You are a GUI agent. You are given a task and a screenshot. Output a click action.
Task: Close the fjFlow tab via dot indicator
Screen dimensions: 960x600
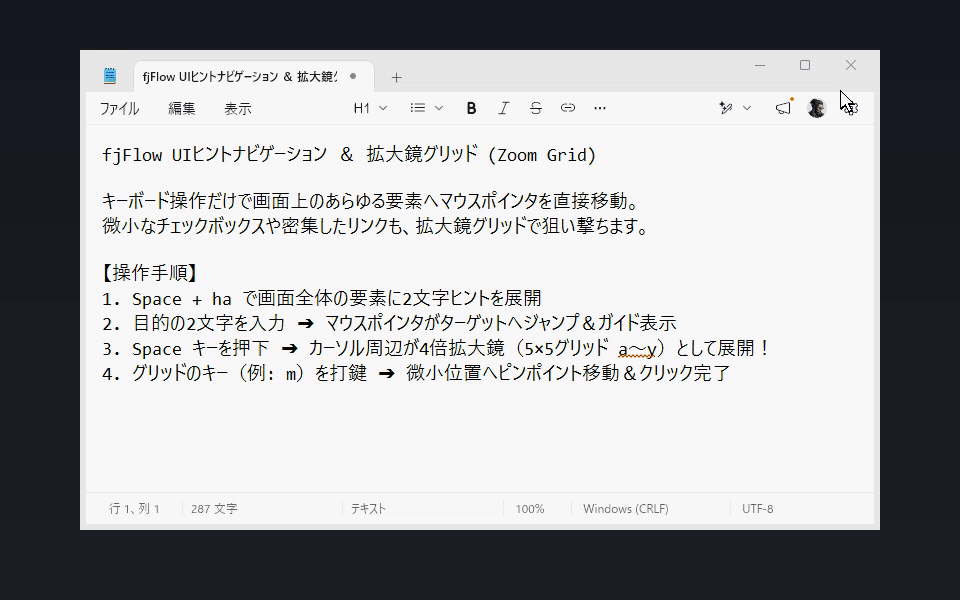click(353, 77)
